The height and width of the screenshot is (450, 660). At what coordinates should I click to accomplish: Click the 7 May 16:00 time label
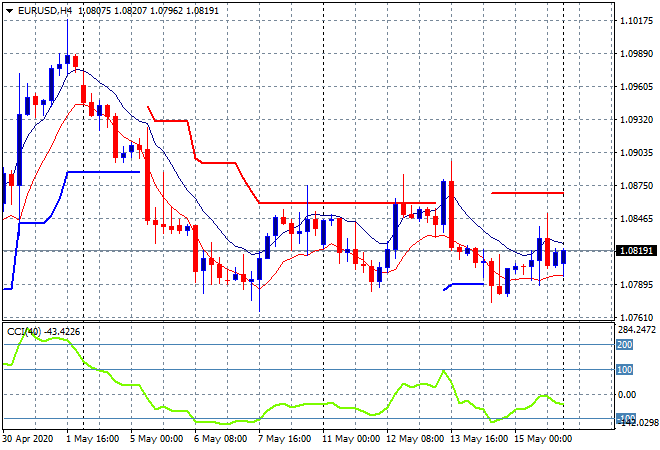[285, 439]
